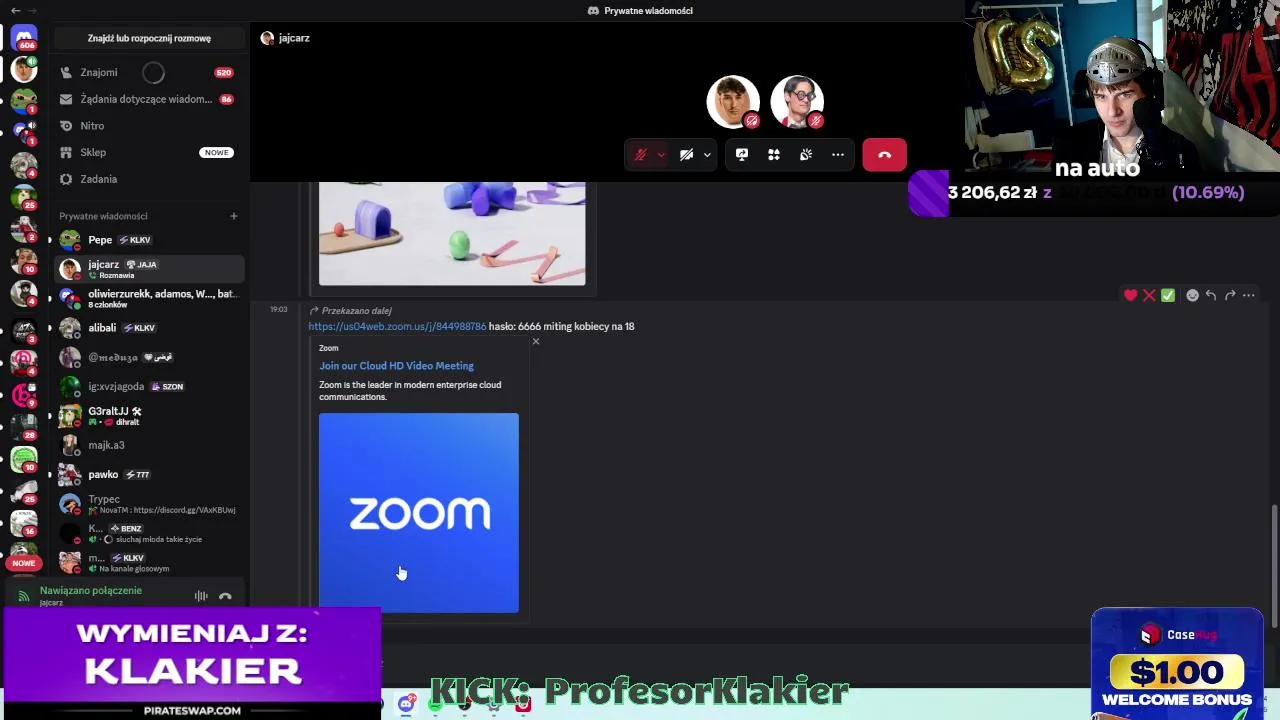Share your screen in the call
Viewport: 1280px width, 720px height.
742,155
